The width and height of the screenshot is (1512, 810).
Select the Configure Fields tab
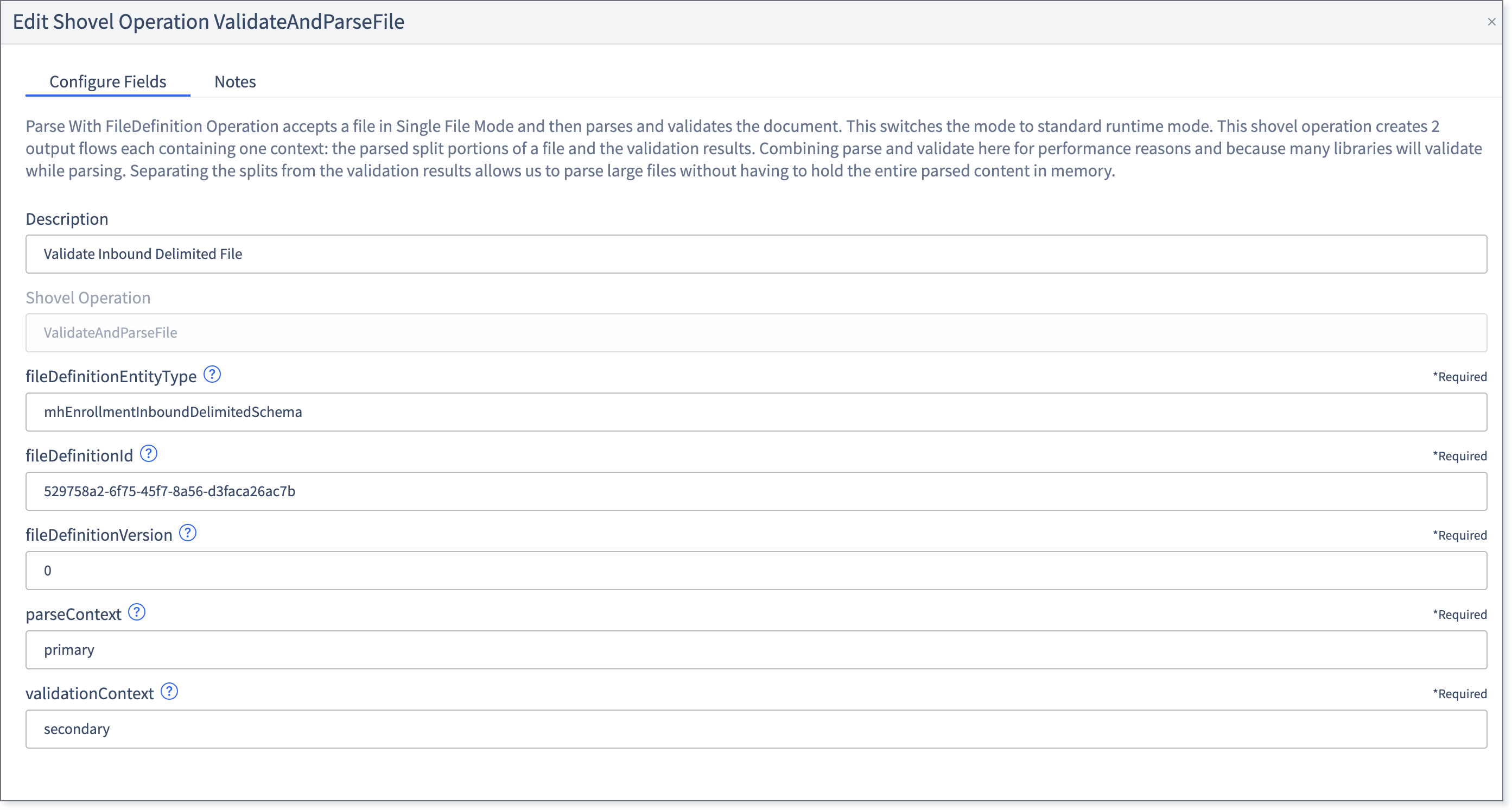pos(107,81)
